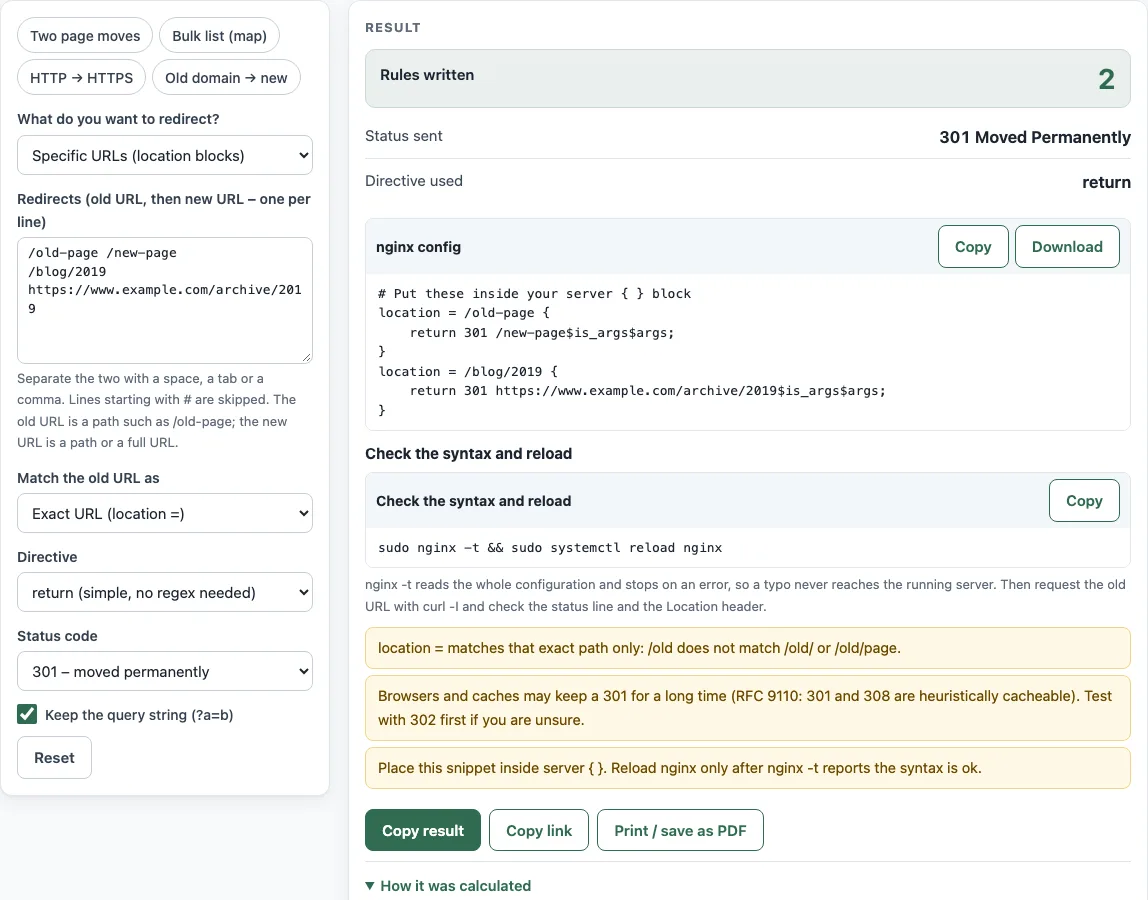
Task: Click the 'Keep the query string (?a=b)' label
Action: pyautogui.click(x=139, y=715)
